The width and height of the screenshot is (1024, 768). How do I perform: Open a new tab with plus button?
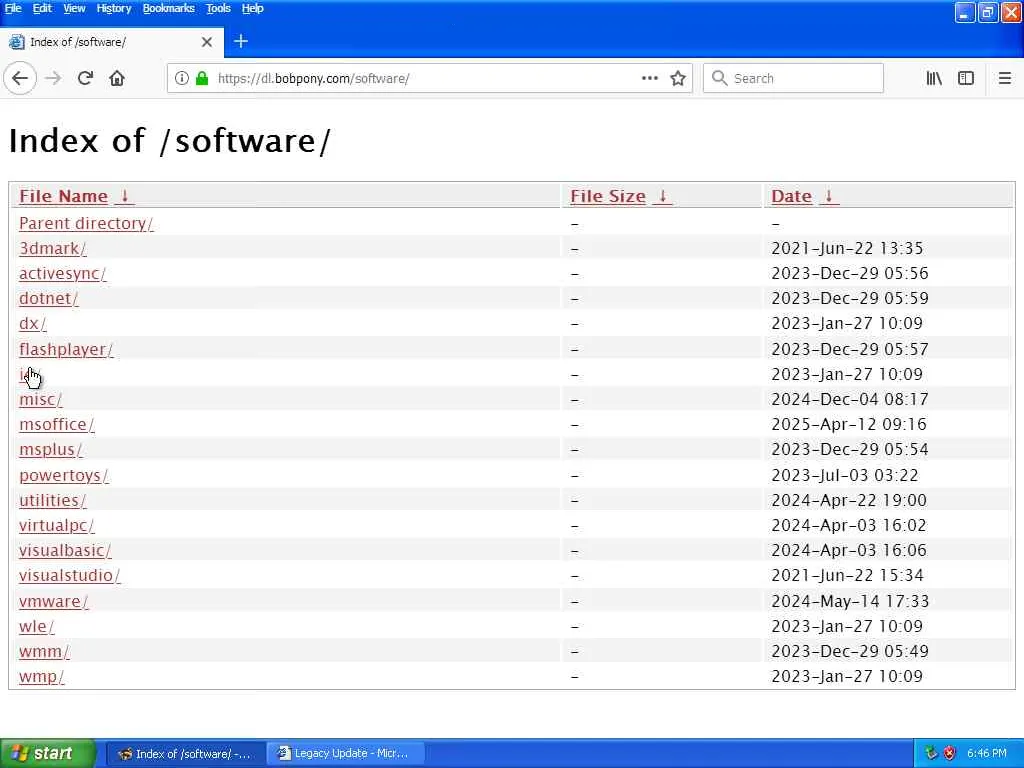click(240, 41)
